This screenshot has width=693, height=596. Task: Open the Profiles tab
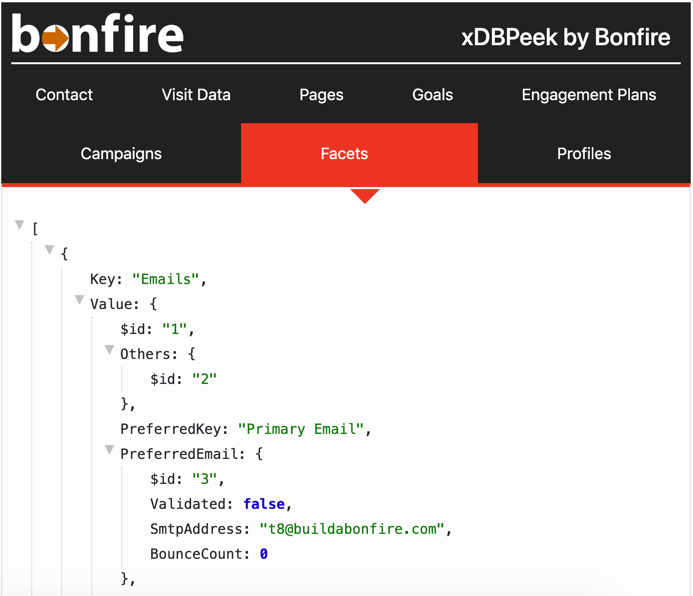584,153
